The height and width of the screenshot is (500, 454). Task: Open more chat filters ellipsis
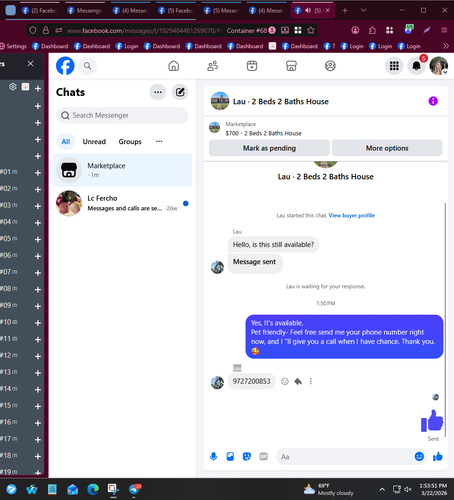(159, 141)
